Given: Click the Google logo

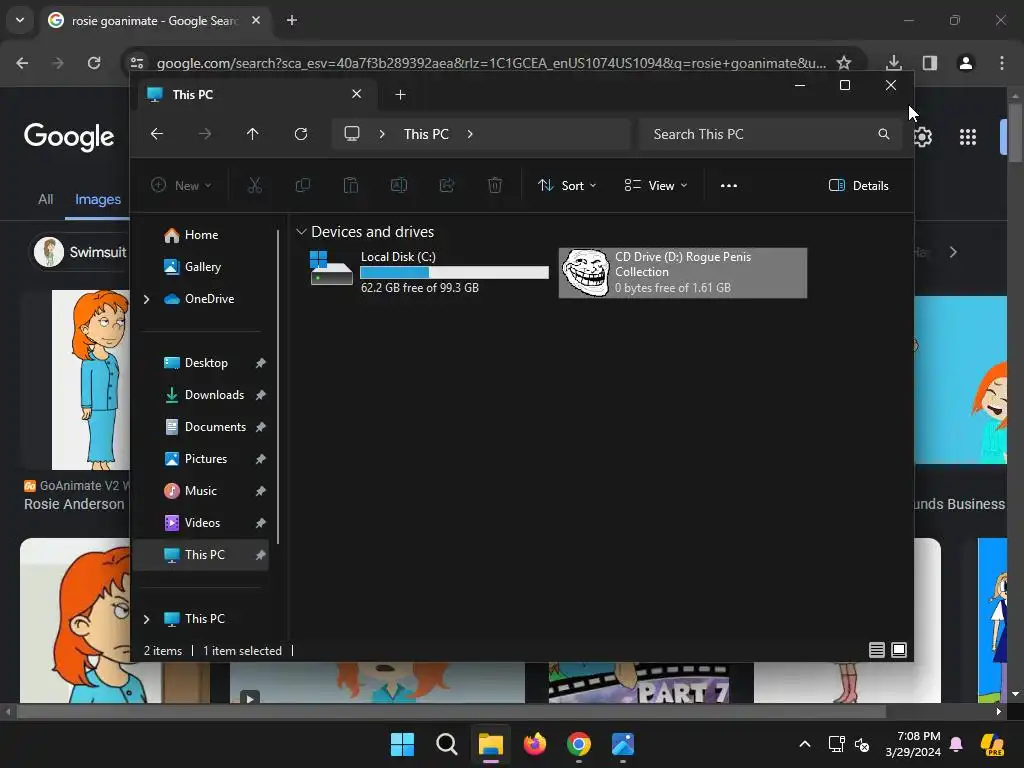Looking at the screenshot, I should pyautogui.click(x=69, y=137).
